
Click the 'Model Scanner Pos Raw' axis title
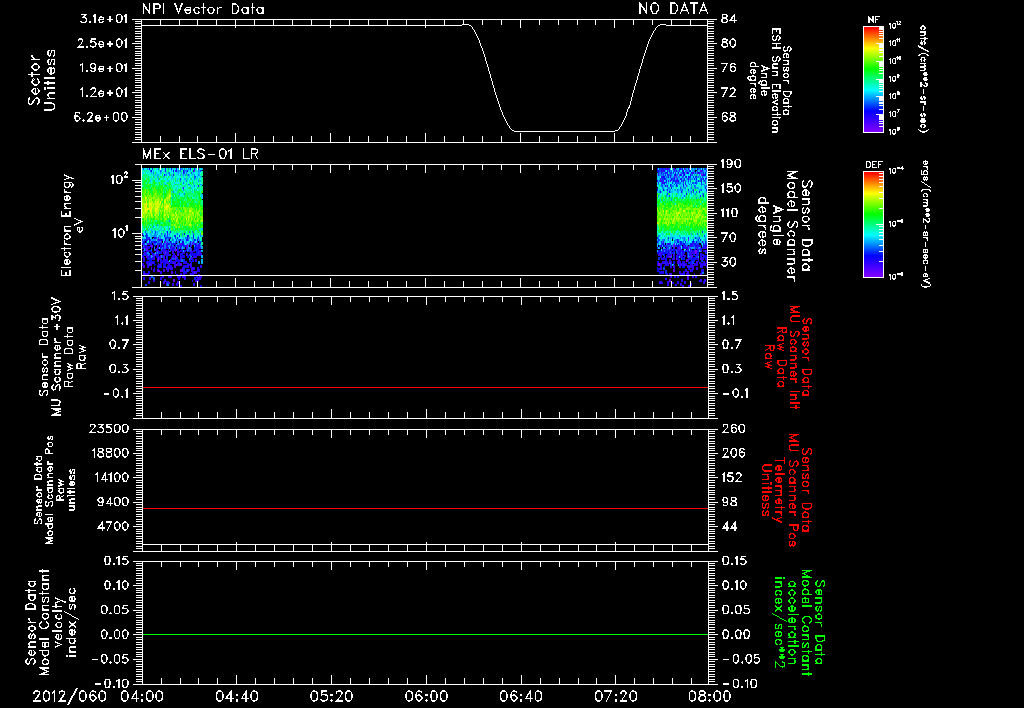55,490
